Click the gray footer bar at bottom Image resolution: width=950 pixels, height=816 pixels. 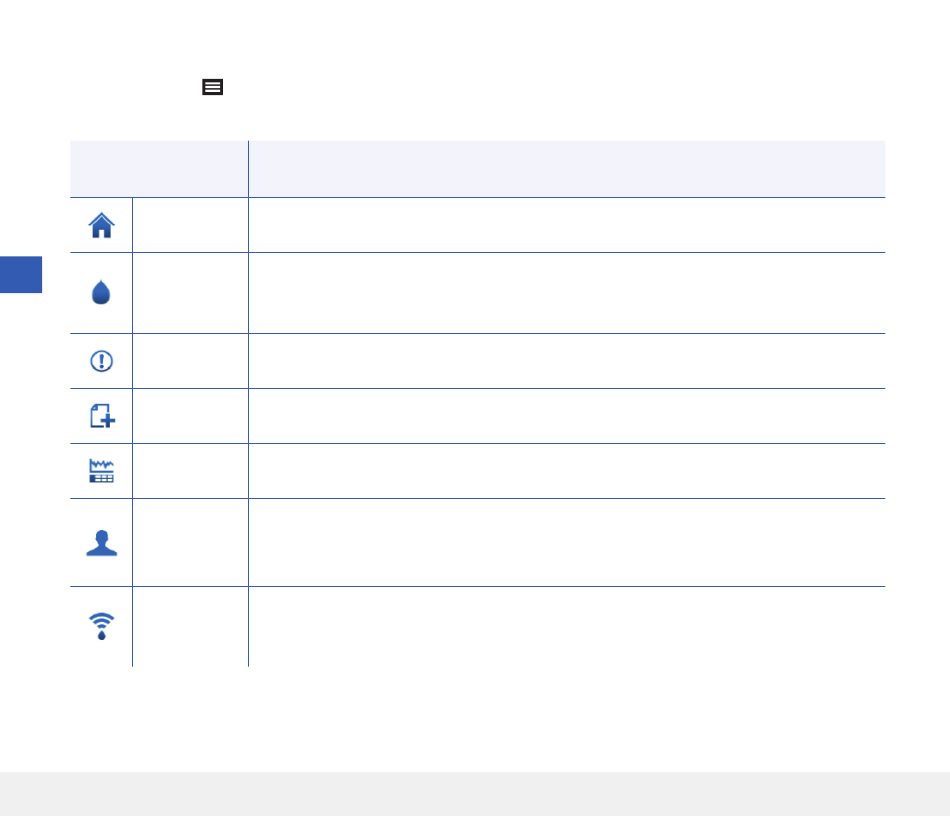(475, 794)
